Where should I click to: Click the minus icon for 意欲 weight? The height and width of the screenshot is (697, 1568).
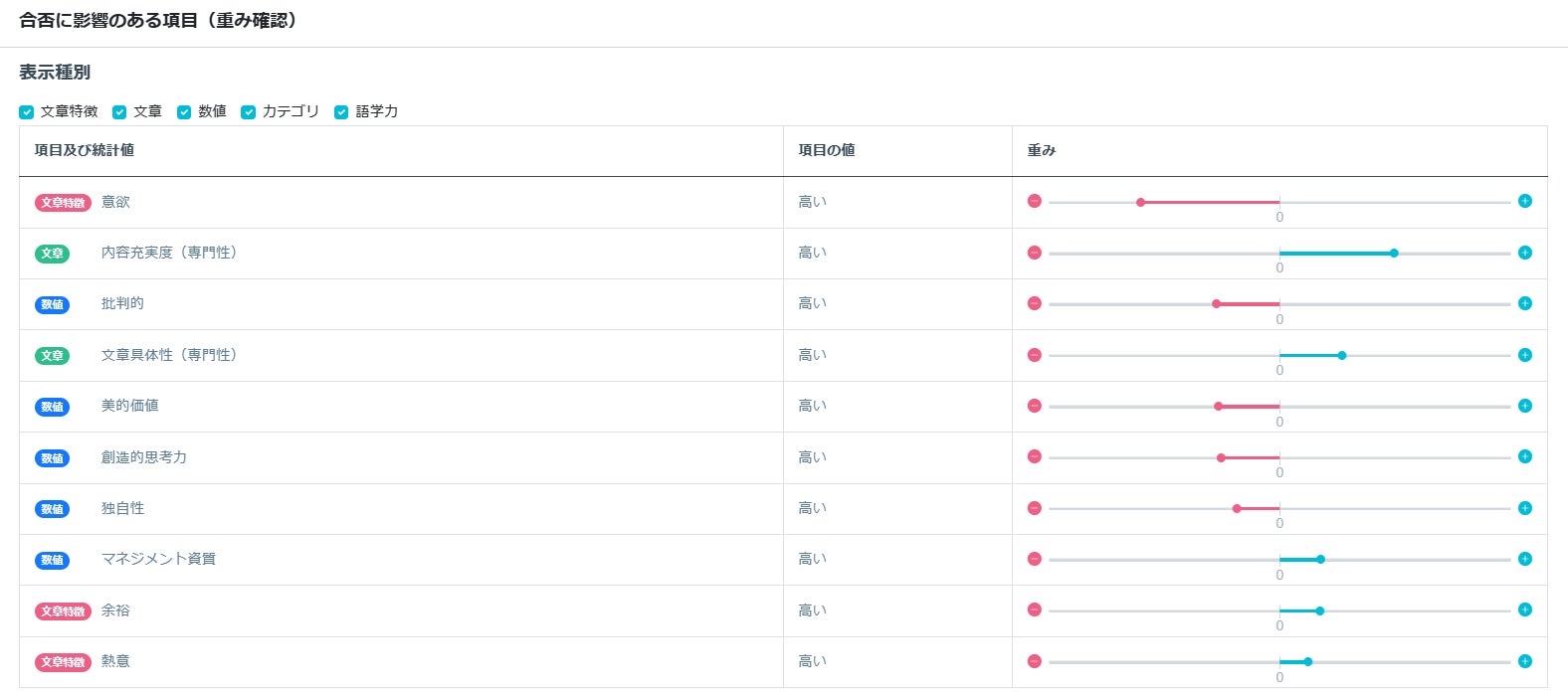1035,201
